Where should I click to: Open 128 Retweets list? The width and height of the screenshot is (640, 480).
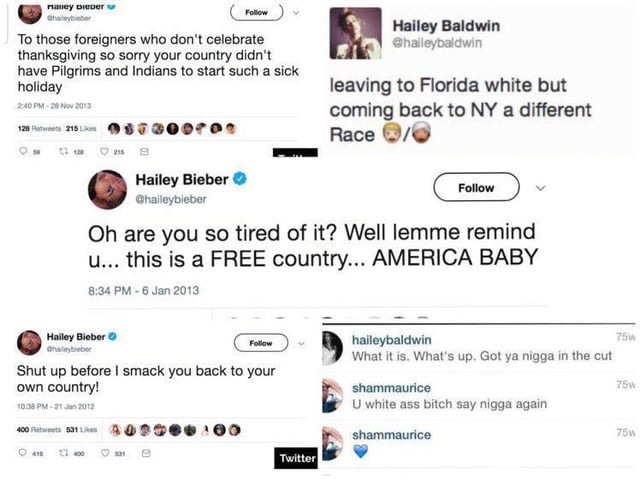(x=39, y=129)
